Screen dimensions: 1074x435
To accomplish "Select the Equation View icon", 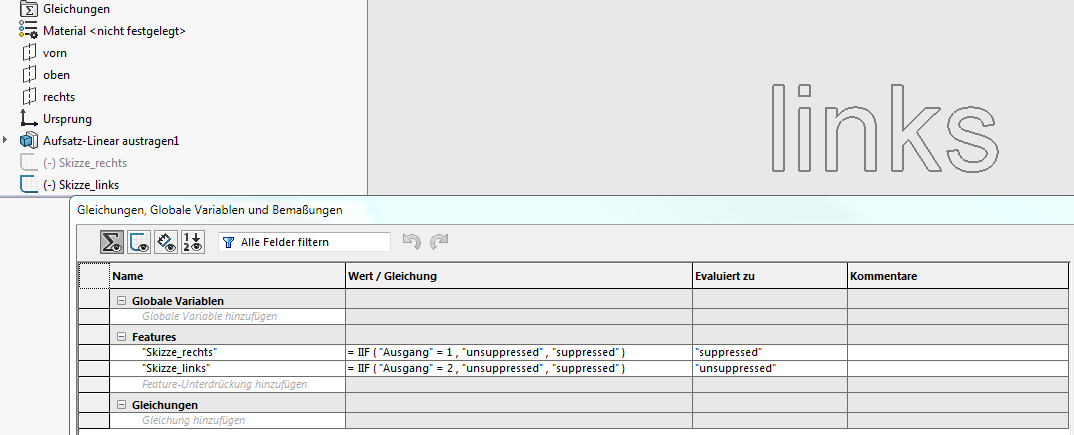I will pos(112,242).
